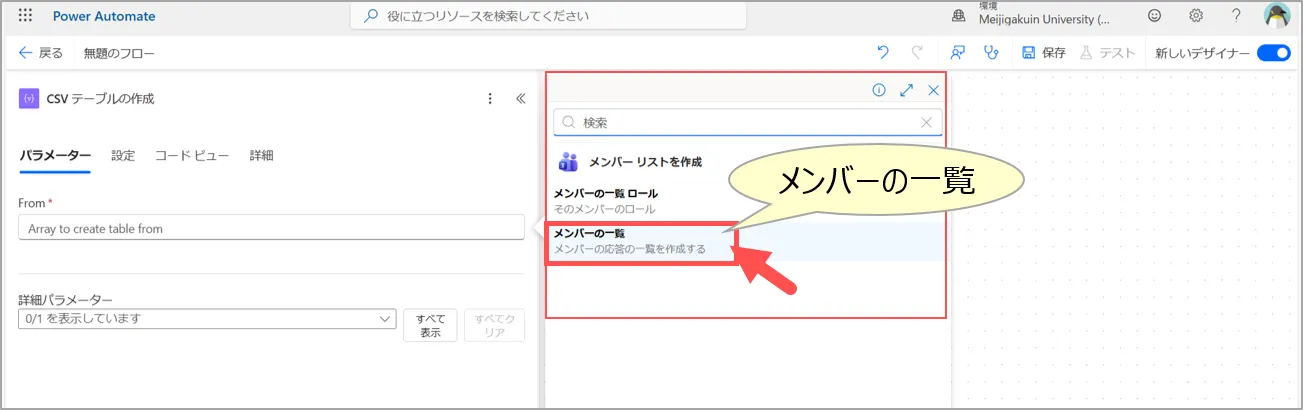Open the feedback smiley icon
Image resolution: width=1303 pixels, height=410 pixels.
(x=1155, y=16)
